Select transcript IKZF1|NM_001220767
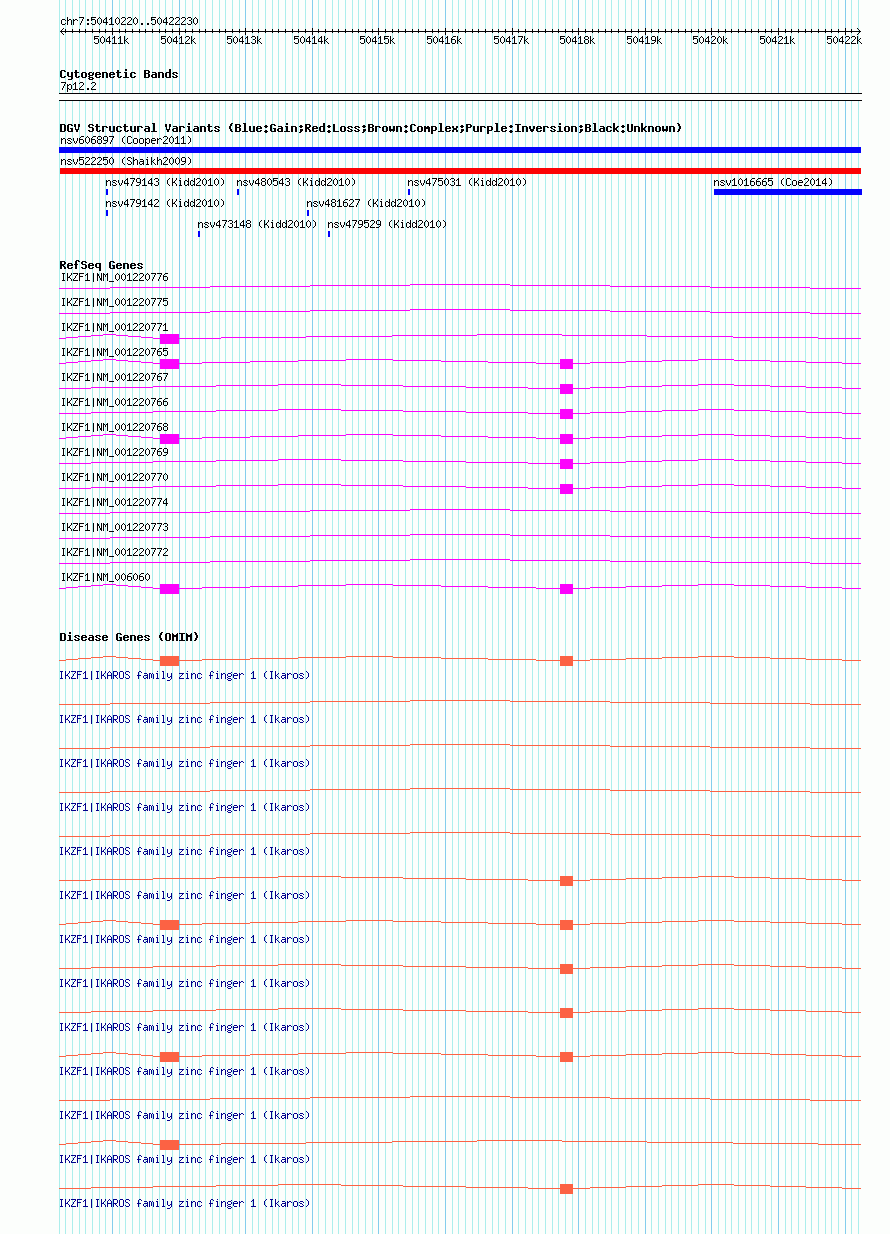Image resolution: width=890 pixels, height=1234 pixels. [115, 377]
